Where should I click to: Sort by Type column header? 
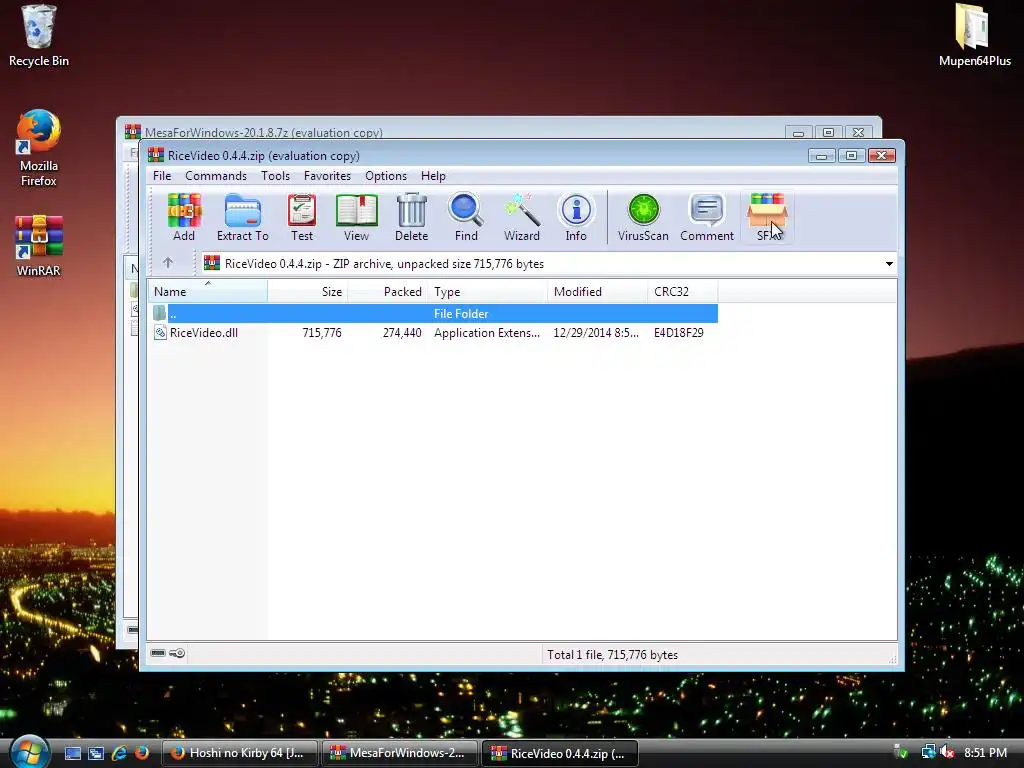488,291
